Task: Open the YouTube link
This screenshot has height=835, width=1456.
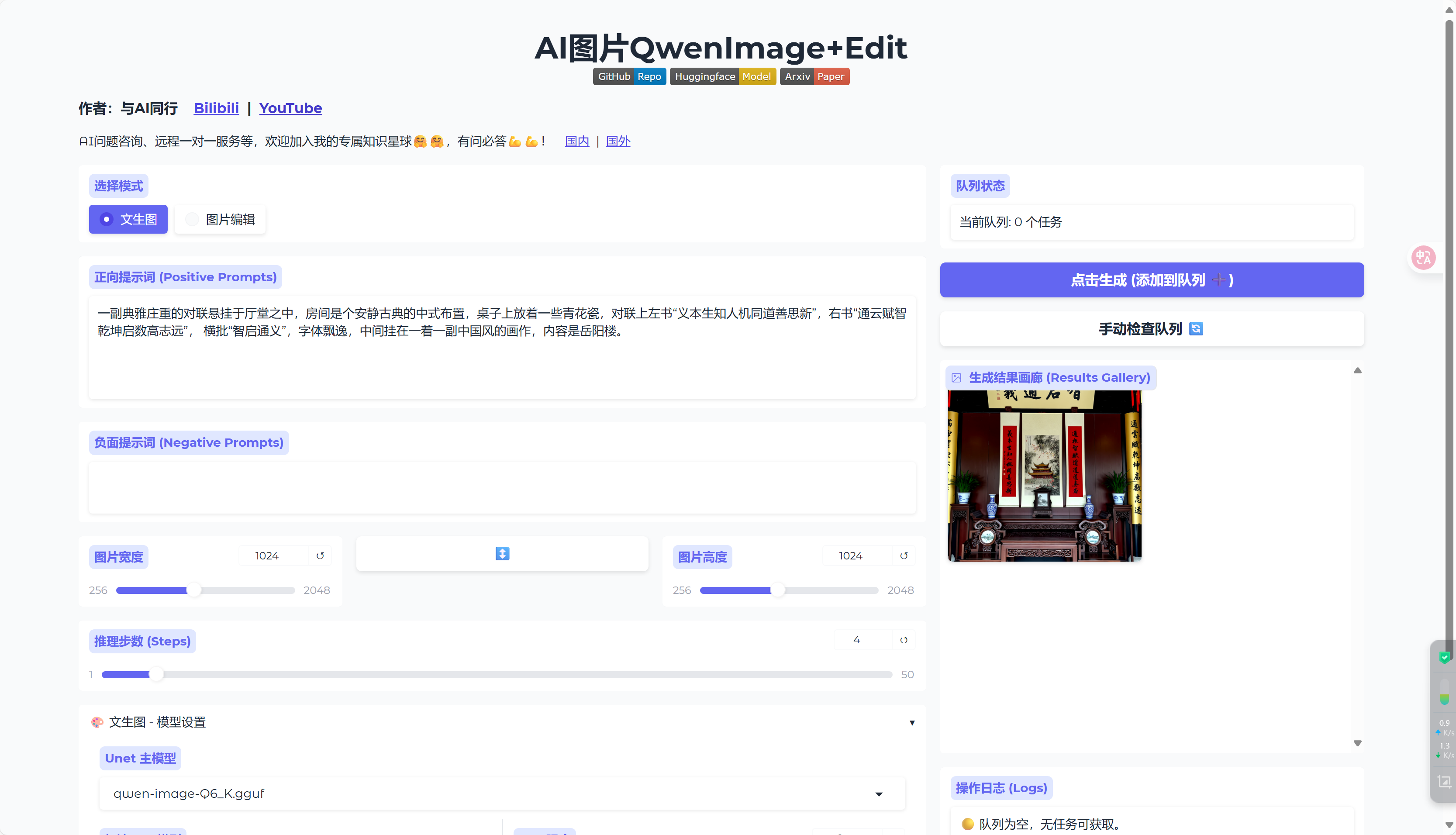Action: [290, 108]
